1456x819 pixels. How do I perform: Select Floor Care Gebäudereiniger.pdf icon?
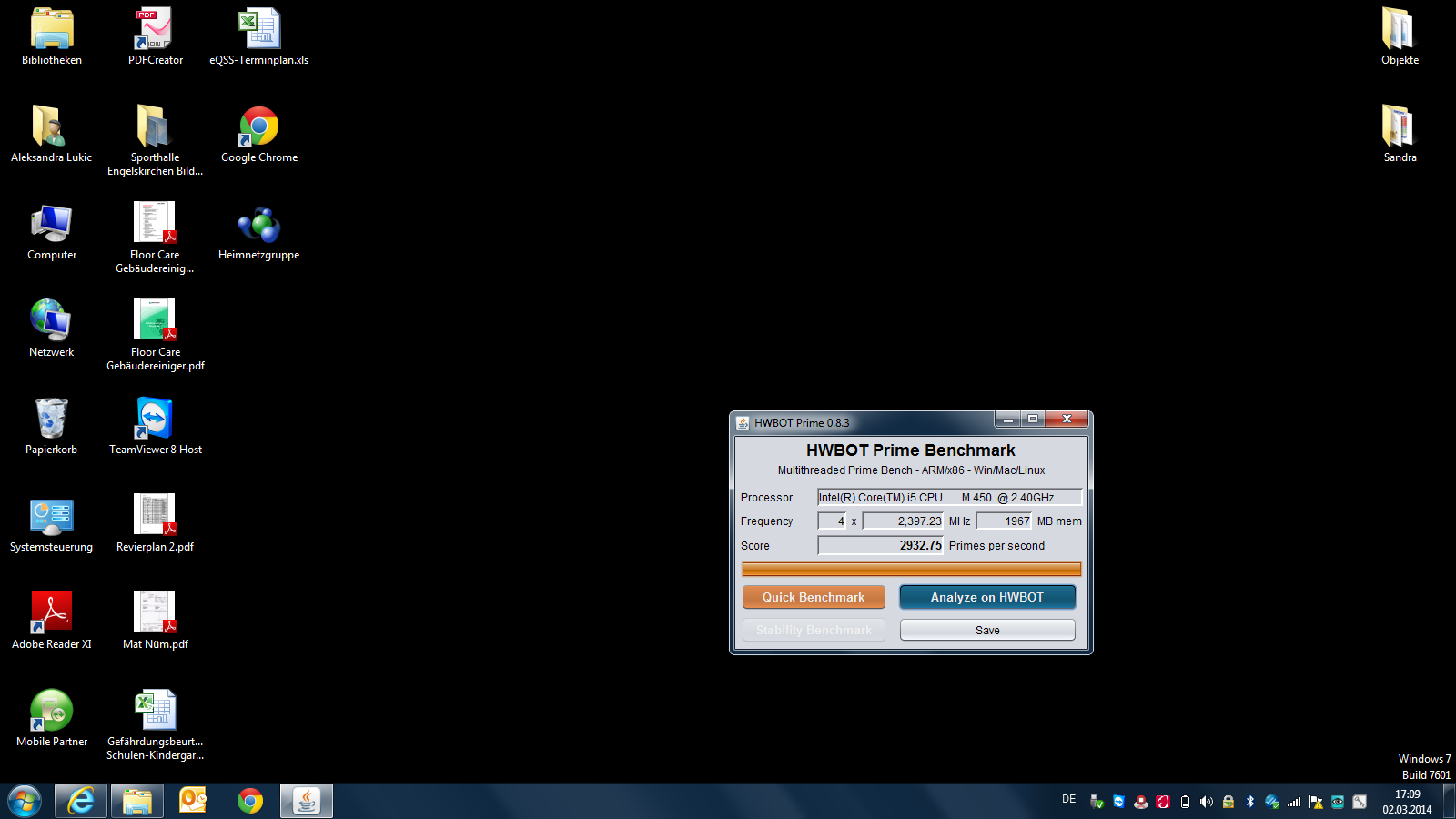click(156, 335)
